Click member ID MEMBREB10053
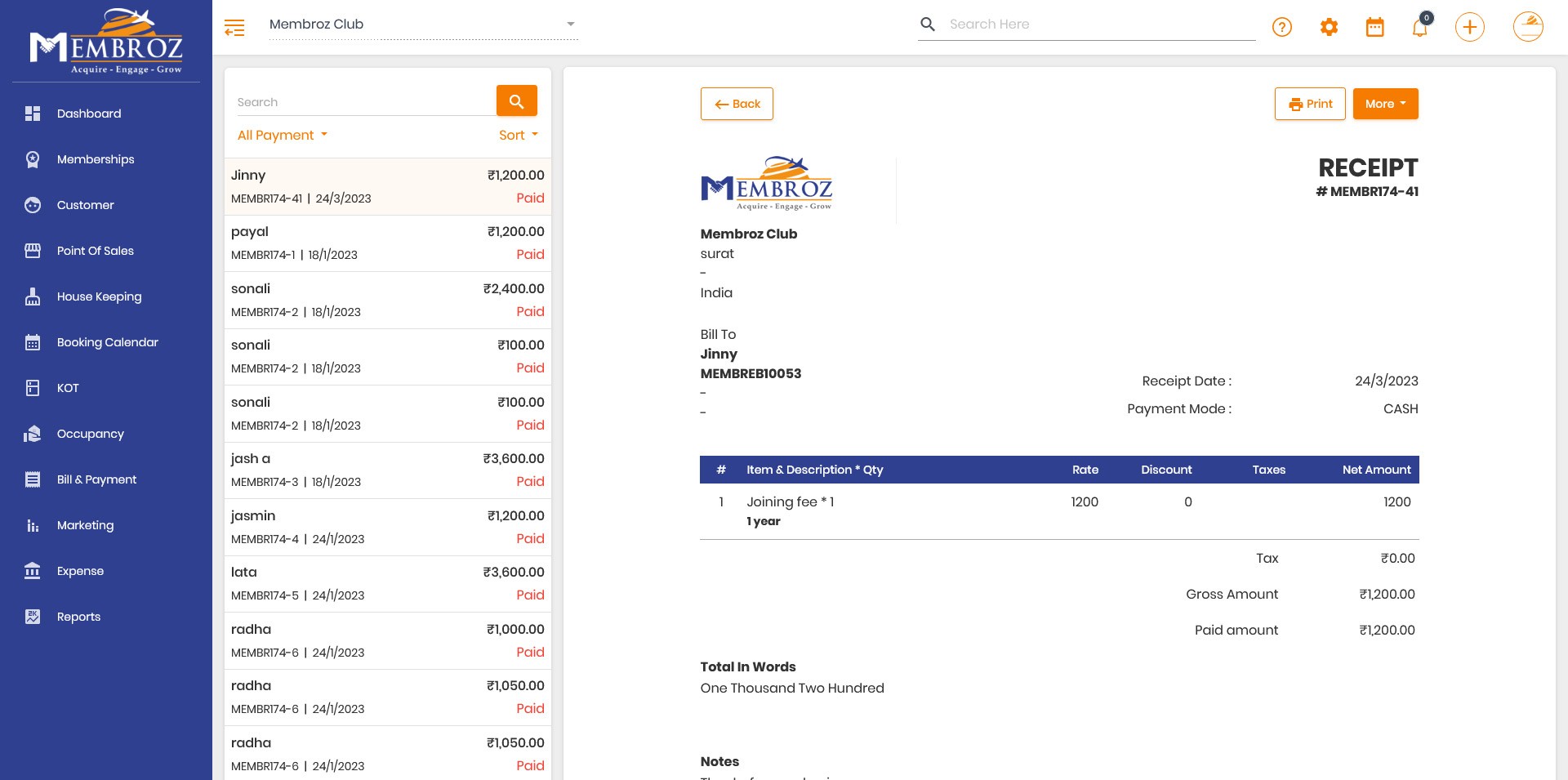The height and width of the screenshot is (780, 1568). pos(751,373)
